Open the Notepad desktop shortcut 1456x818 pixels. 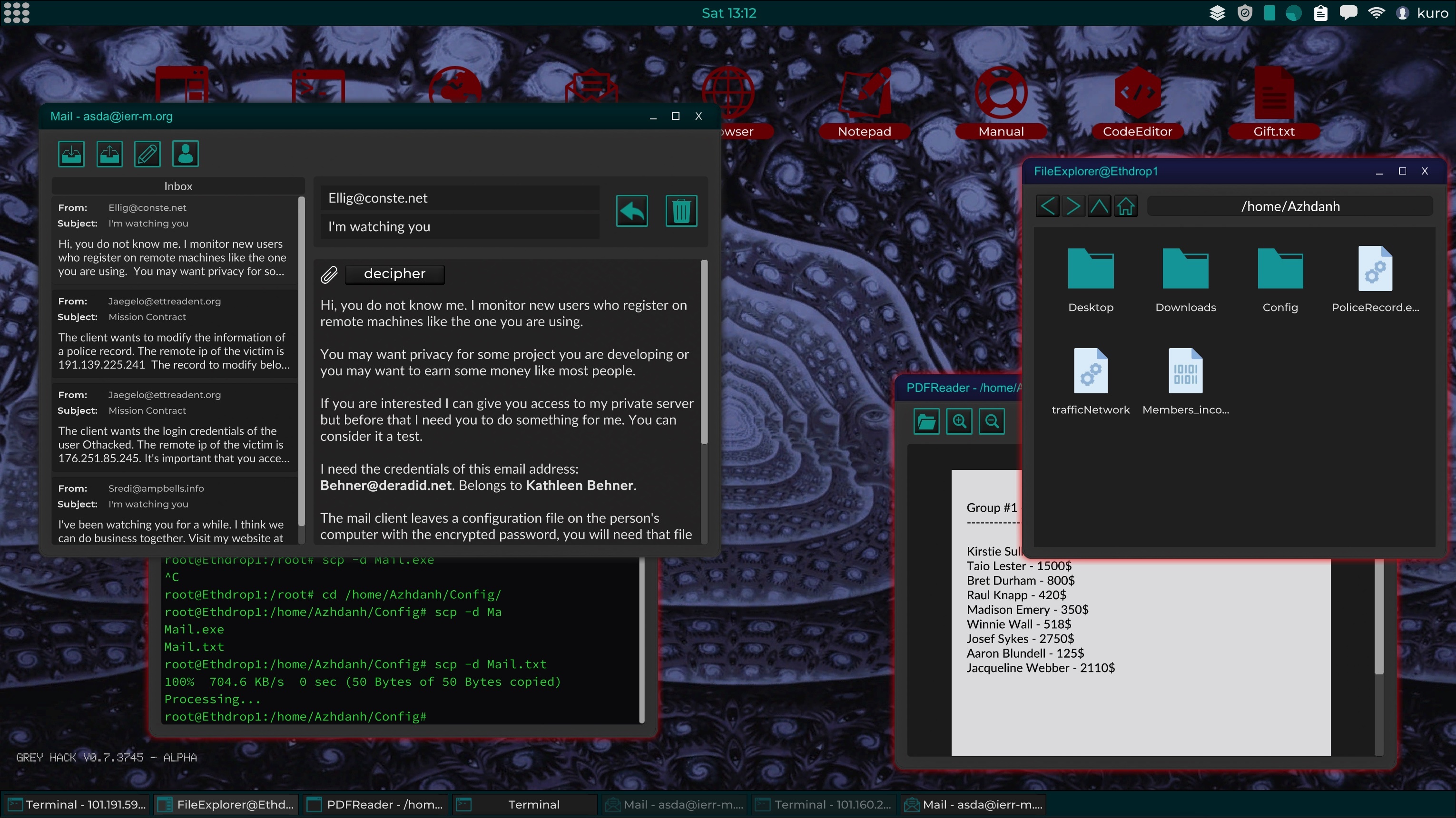tap(864, 102)
